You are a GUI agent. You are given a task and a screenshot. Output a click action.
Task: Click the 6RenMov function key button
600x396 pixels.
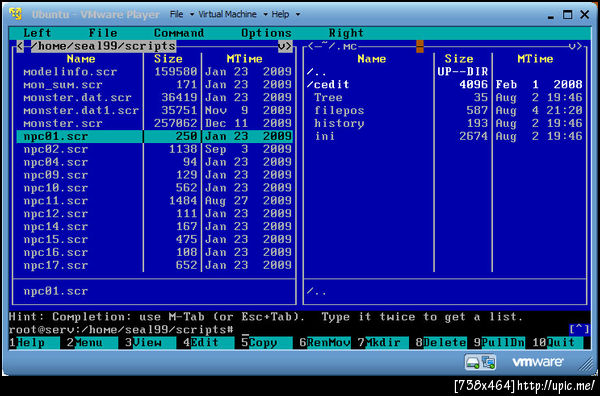pos(325,342)
